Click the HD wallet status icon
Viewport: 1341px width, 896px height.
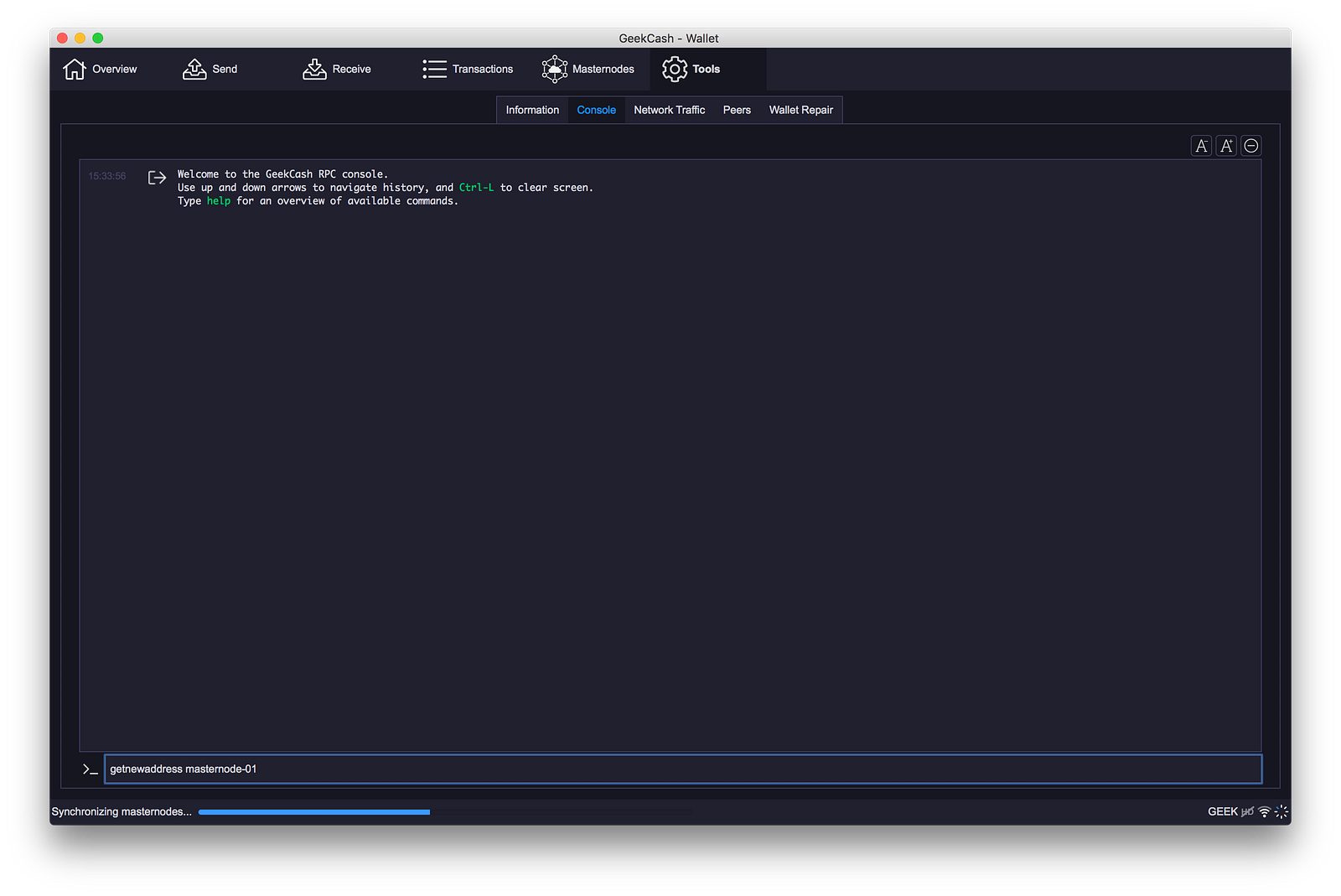point(1248,811)
